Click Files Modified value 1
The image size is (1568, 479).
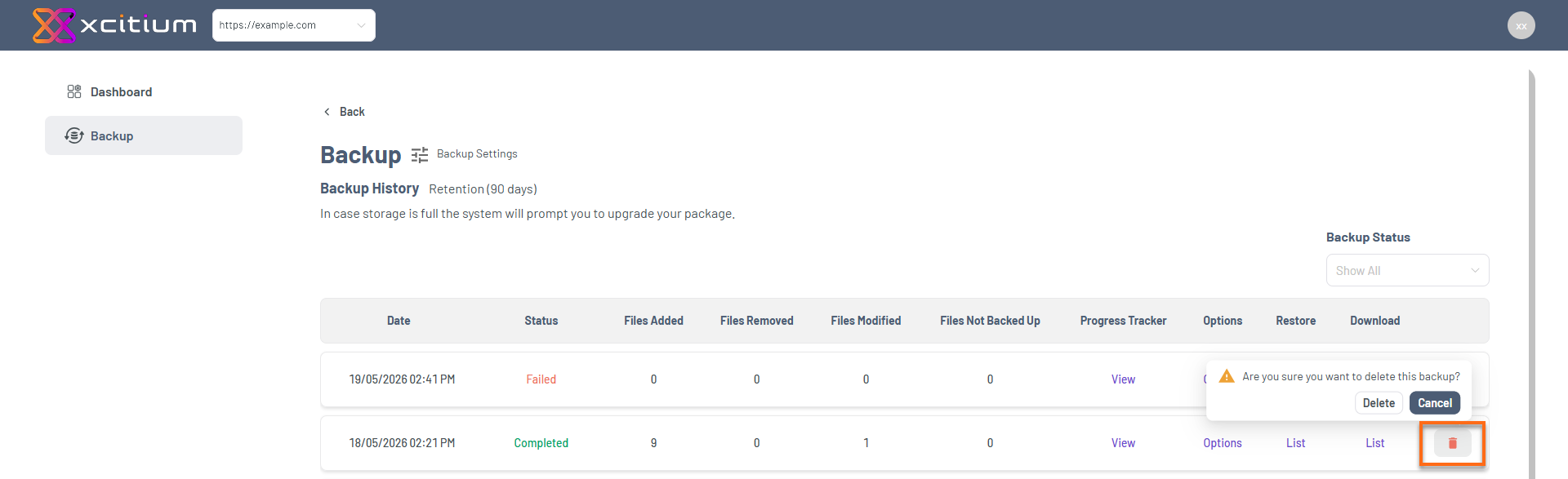pyautogui.click(x=866, y=443)
